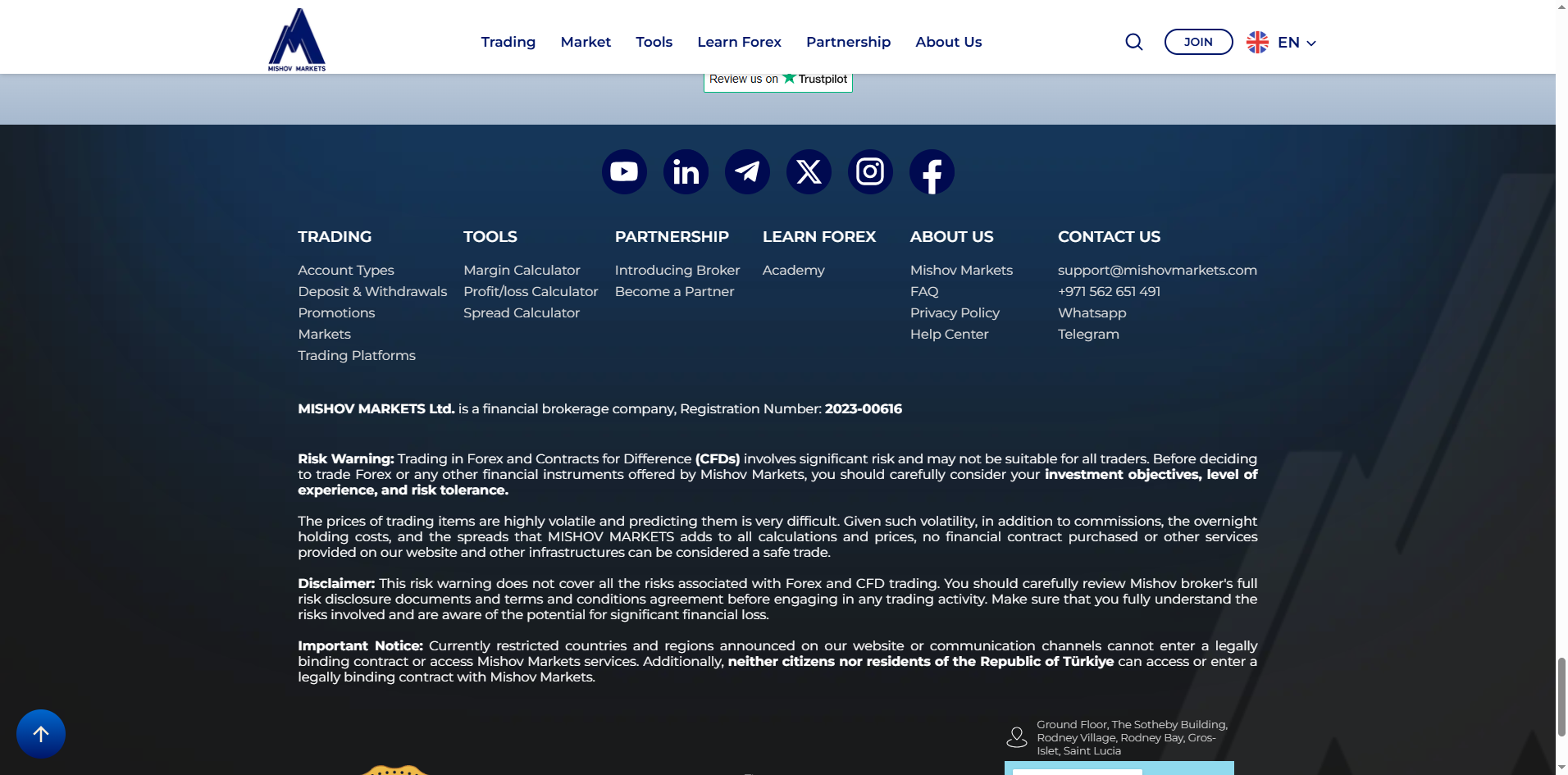1568x775 pixels.
Task: Open the Deposit & Withdrawals link
Action: [x=372, y=291]
